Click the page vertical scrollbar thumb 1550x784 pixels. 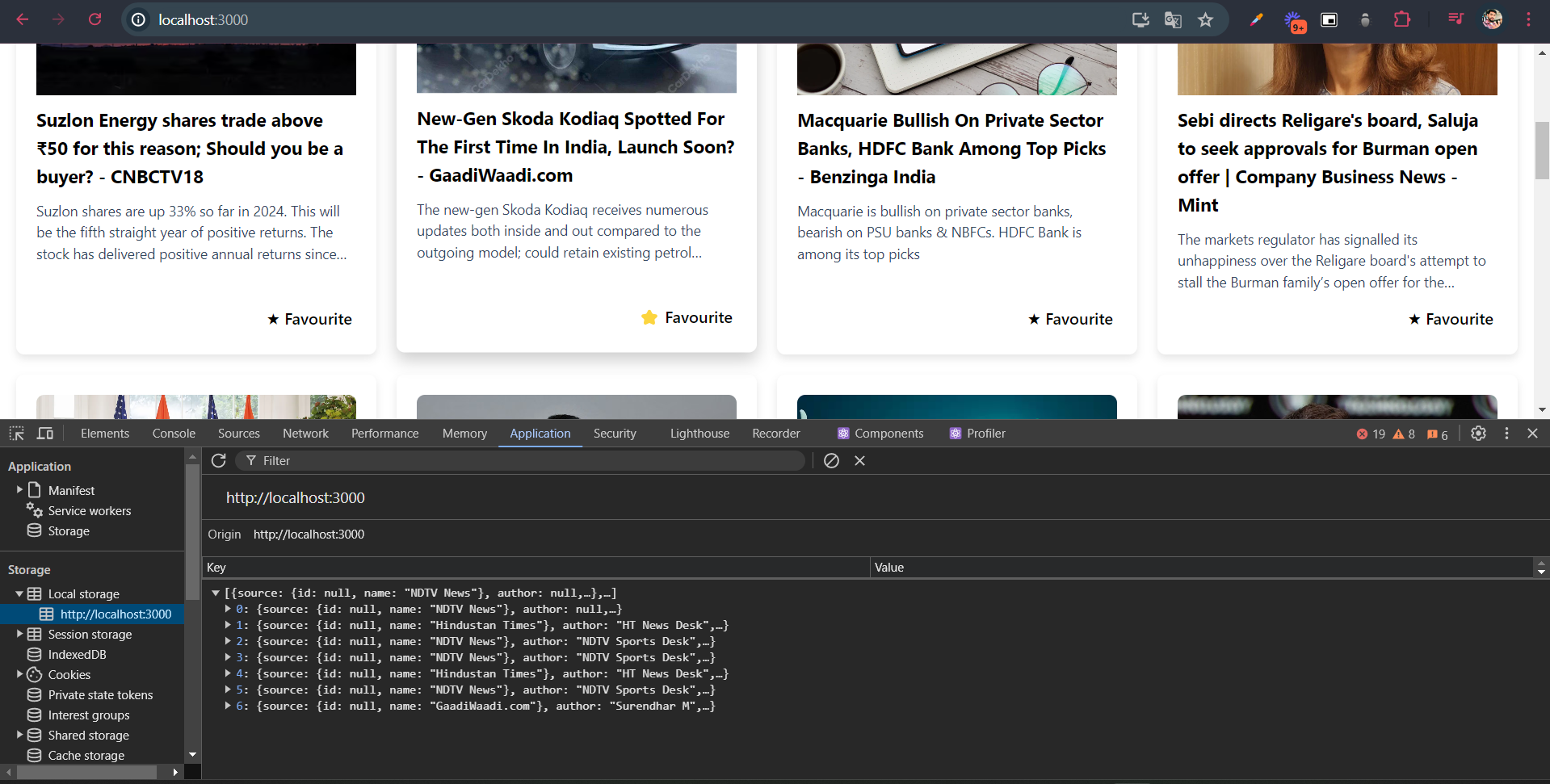1542,150
